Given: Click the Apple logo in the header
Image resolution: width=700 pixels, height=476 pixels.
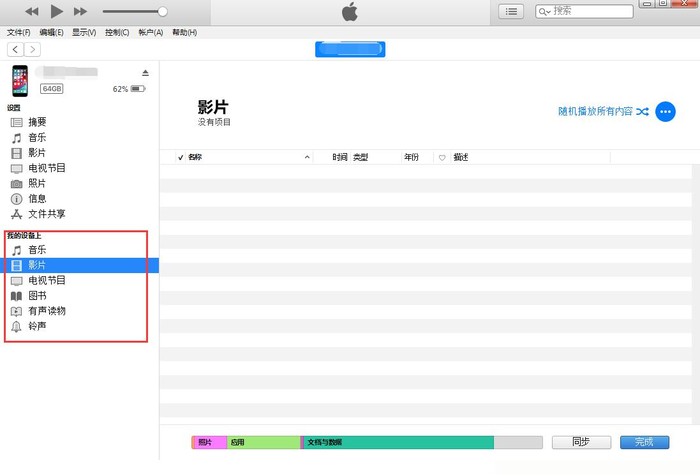Looking at the screenshot, I should tap(350, 12).
